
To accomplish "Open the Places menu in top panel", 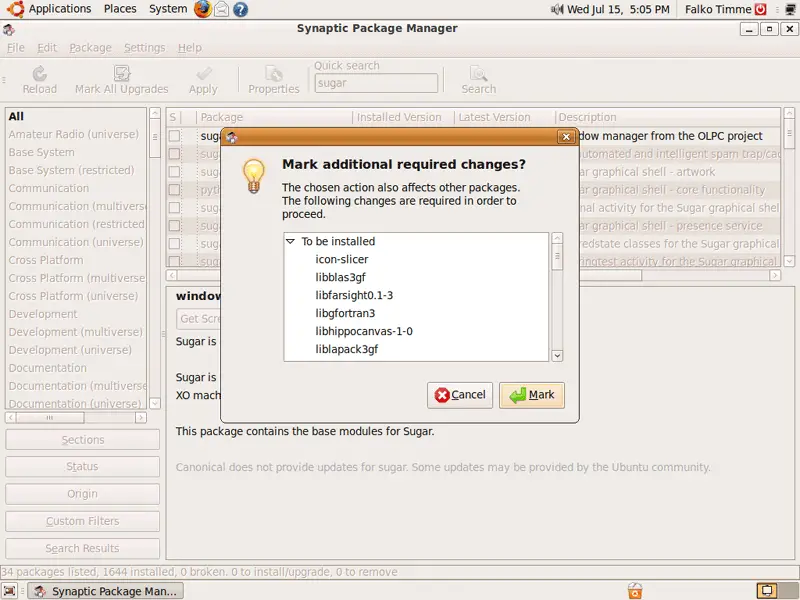I will [120, 9].
